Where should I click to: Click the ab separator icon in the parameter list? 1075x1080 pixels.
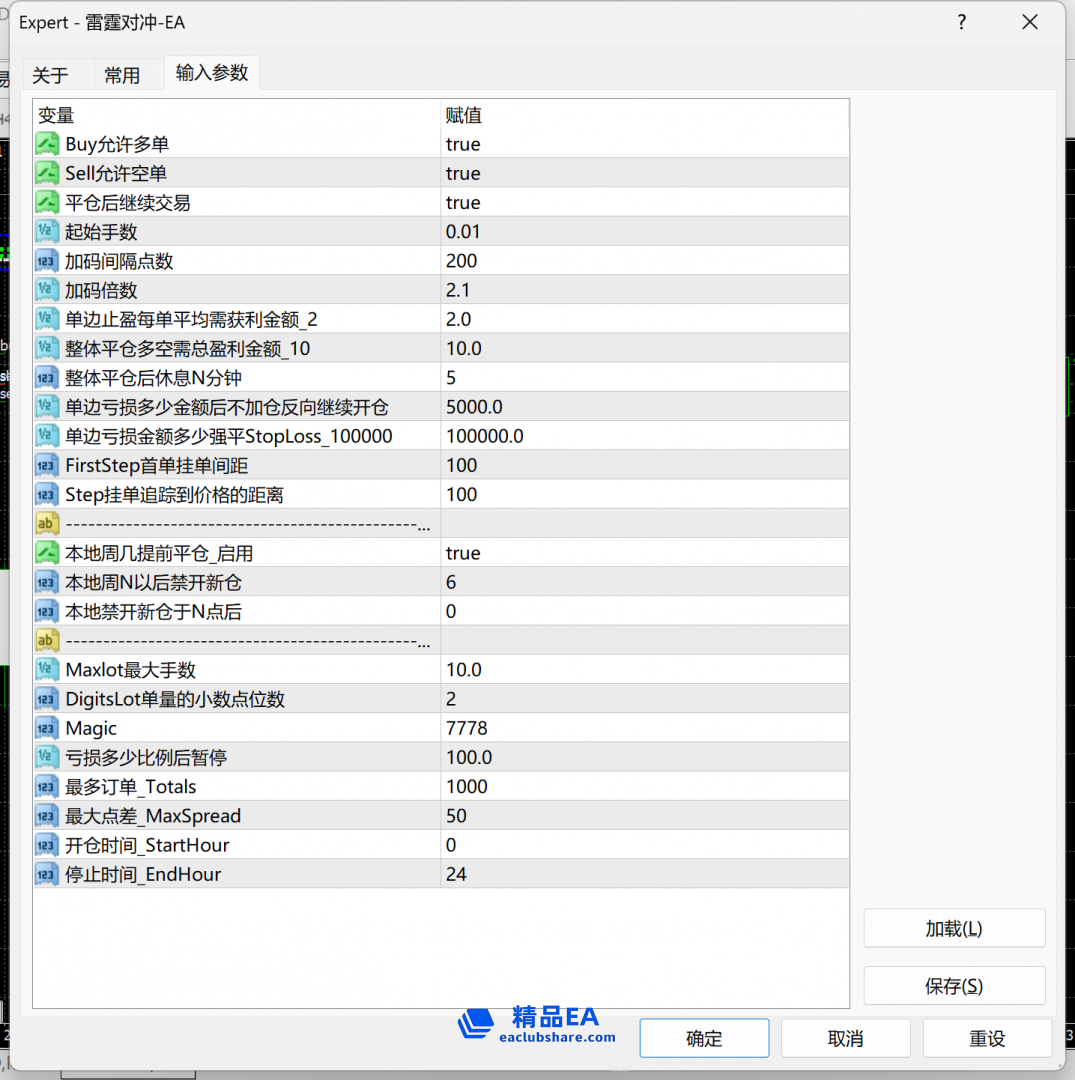pyautogui.click(x=46, y=523)
